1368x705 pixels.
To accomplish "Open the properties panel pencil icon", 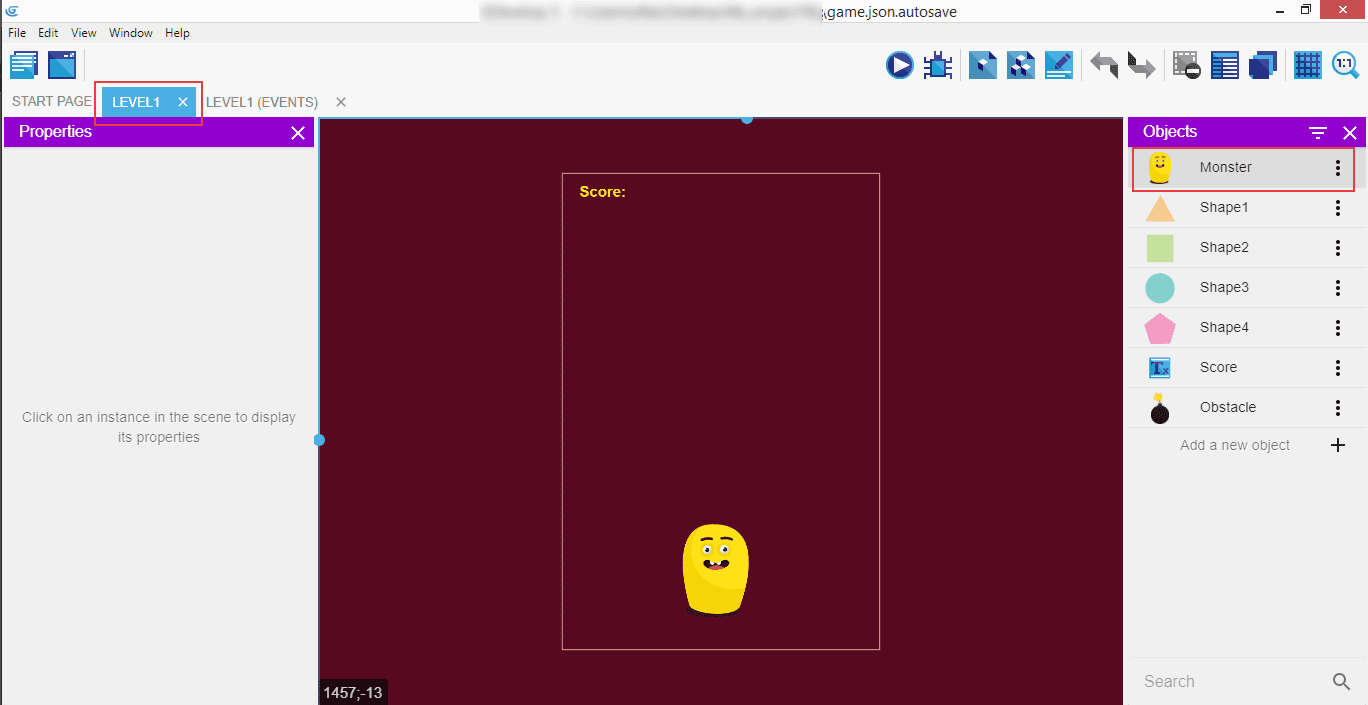I will tap(1058, 66).
